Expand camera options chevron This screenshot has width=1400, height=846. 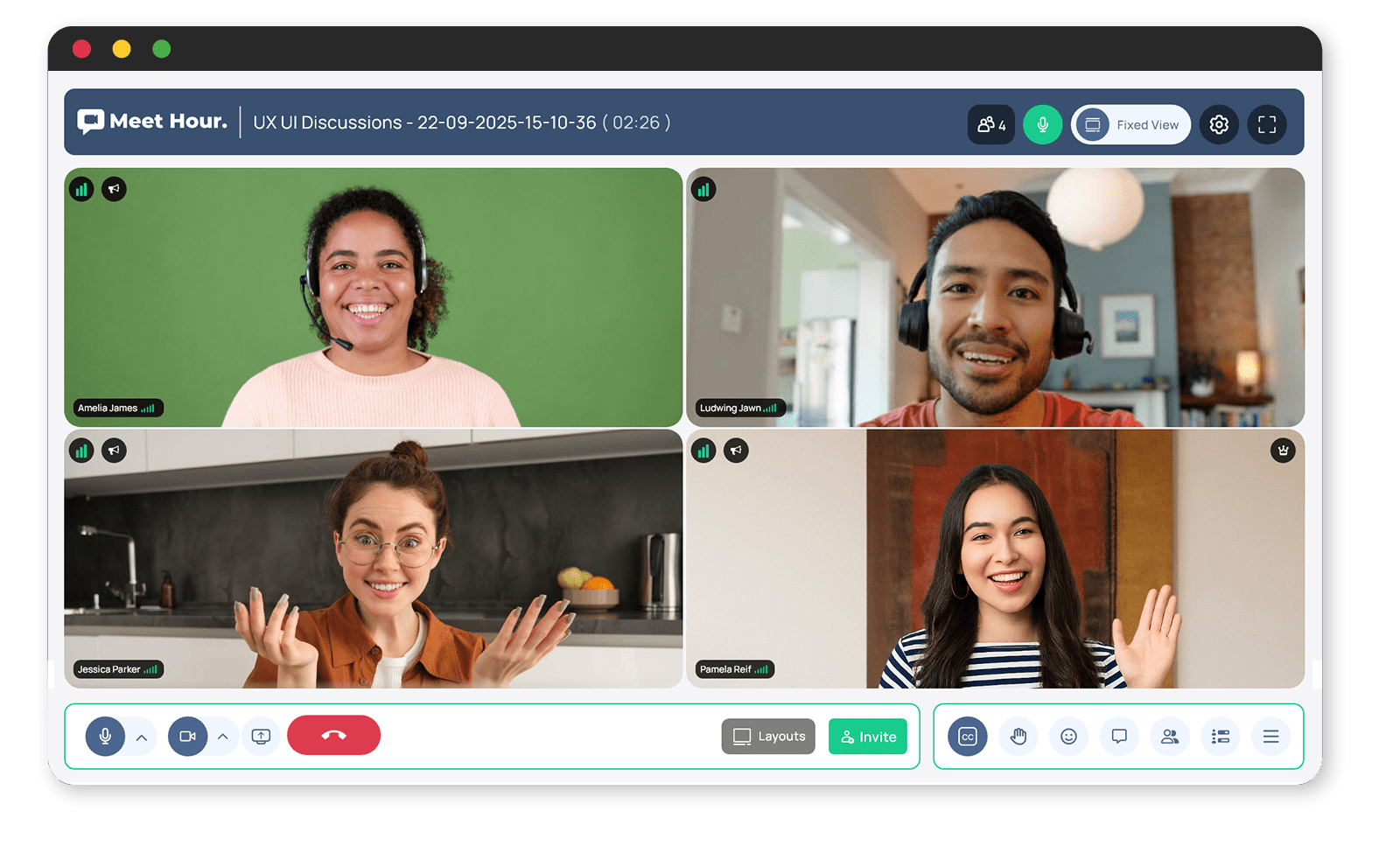[x=223, y=737]
